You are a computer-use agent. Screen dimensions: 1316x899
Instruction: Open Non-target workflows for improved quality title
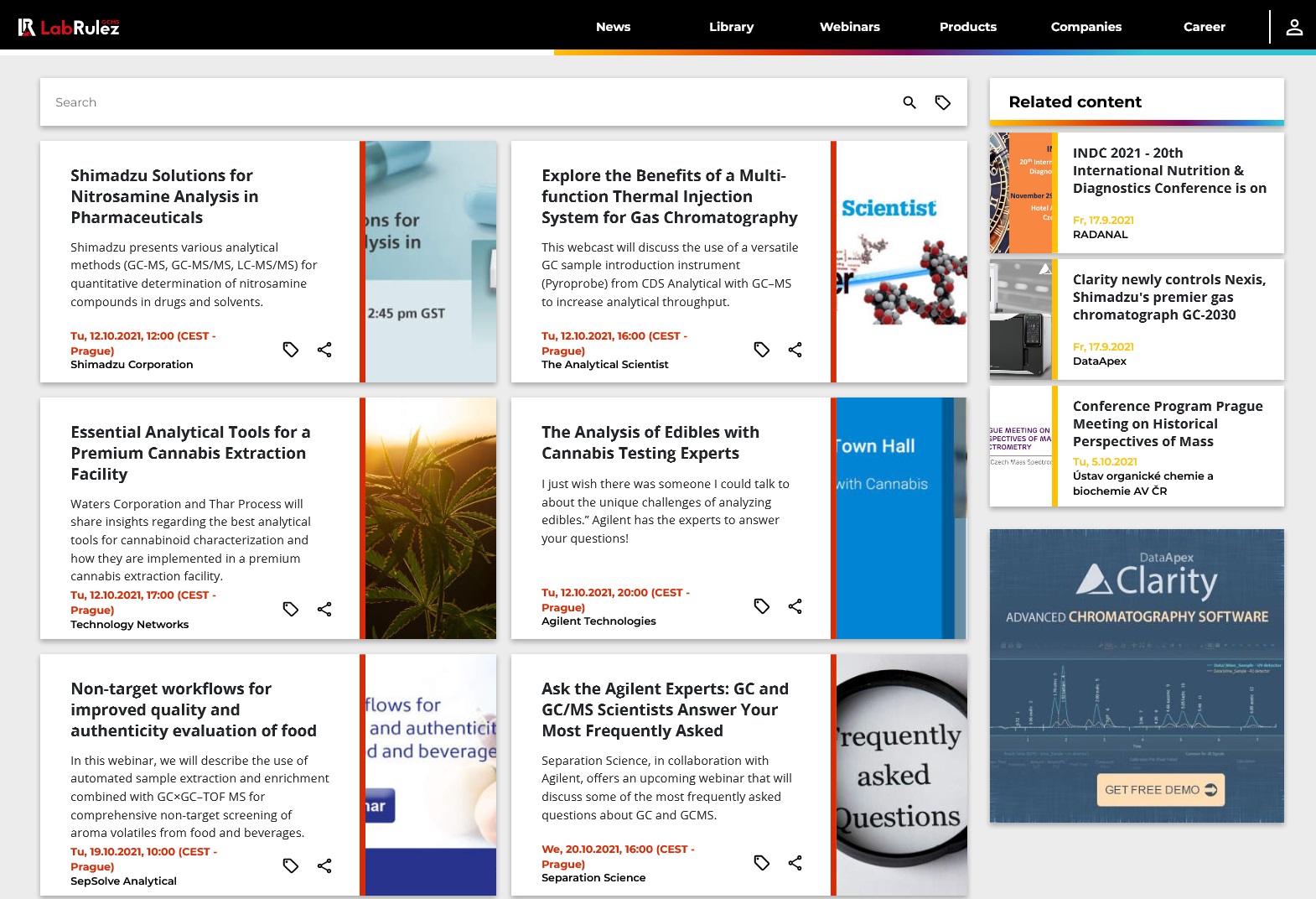[194, 709]
